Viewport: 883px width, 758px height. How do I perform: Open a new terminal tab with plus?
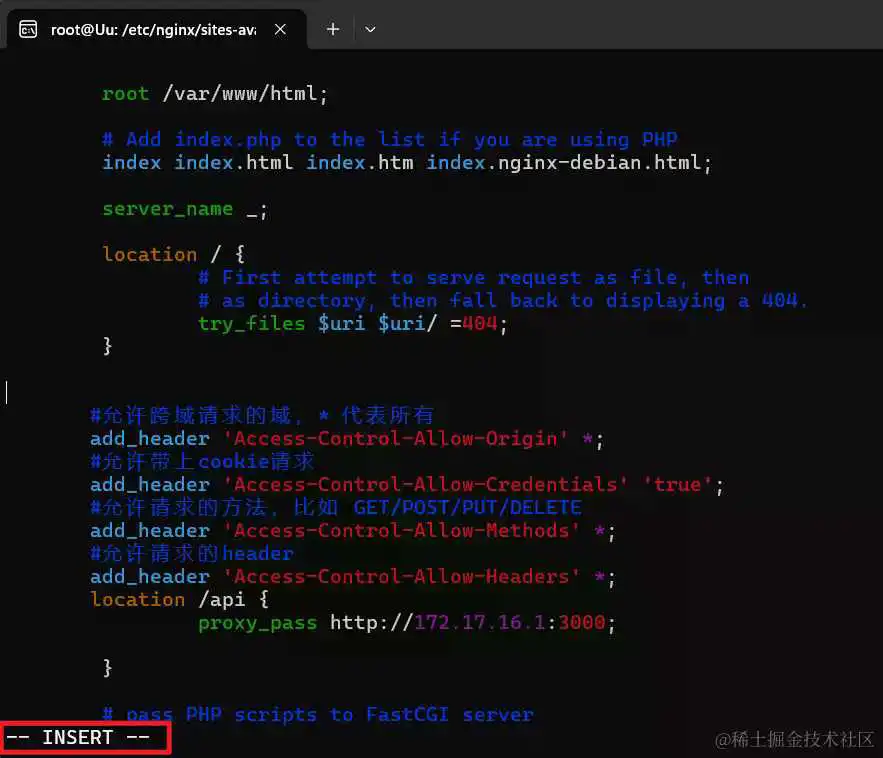pyautogui.click(x=333, y=29)
